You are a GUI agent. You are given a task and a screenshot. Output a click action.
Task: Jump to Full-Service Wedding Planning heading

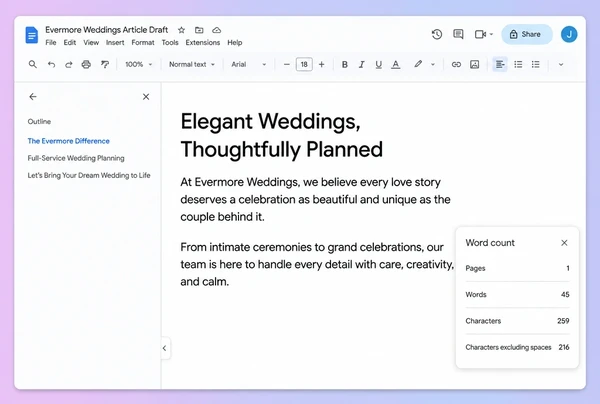[76, 158]
